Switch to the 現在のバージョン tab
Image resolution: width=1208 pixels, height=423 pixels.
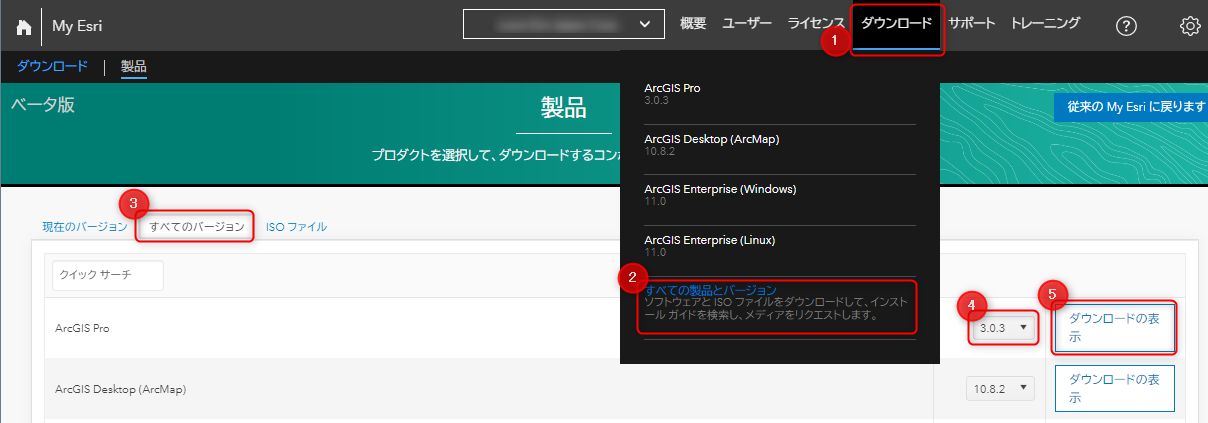(x=85, y=227)
